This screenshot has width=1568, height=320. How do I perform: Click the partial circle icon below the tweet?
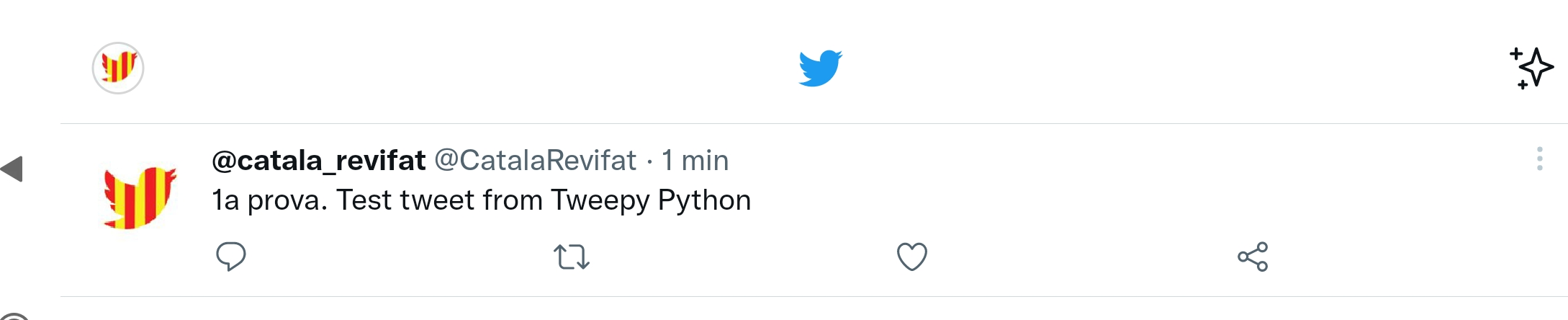[x=14, y=317]
